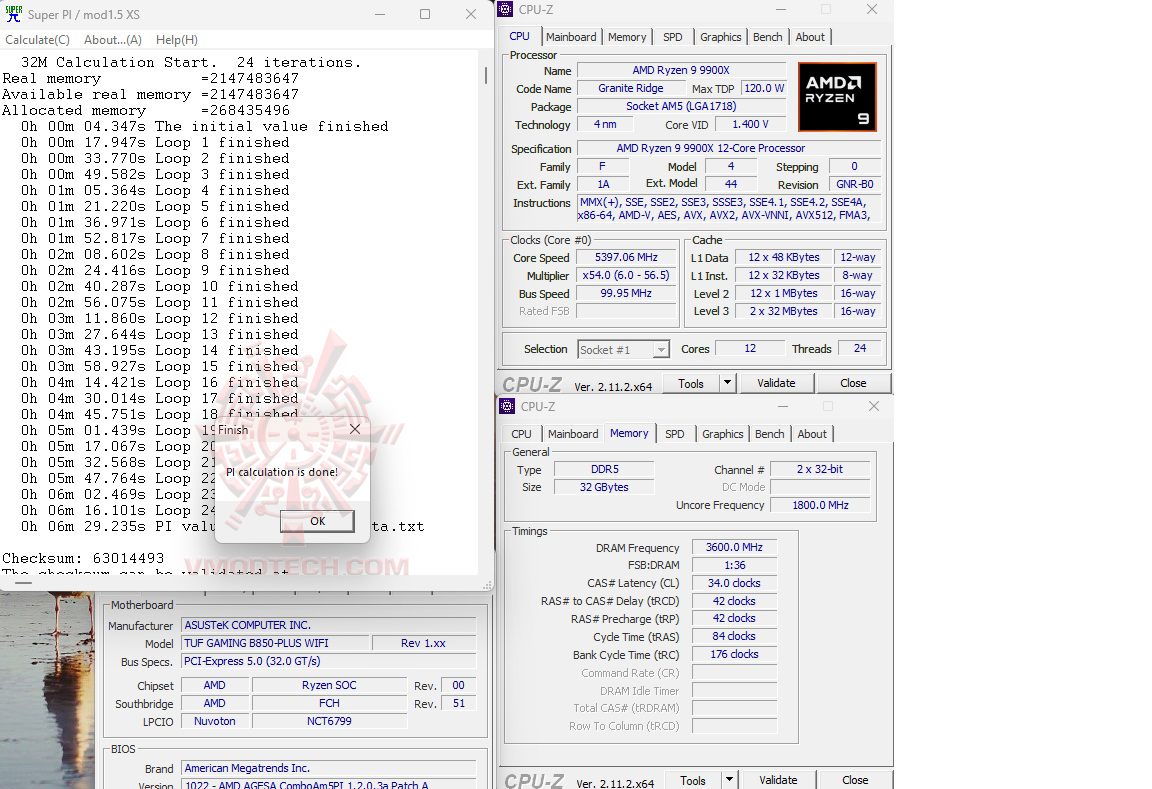Expand the Socket #1 selection dropdown

pos(660,349)
